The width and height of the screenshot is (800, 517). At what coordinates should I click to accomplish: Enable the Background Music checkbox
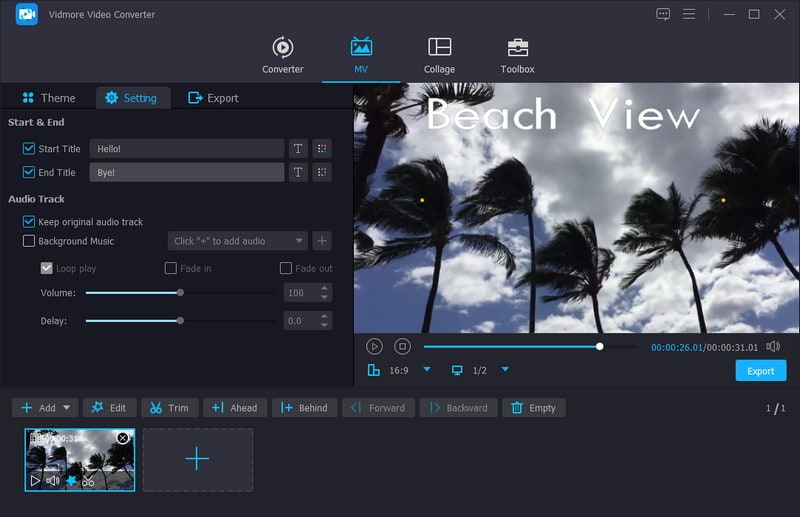tap(28, 241)
